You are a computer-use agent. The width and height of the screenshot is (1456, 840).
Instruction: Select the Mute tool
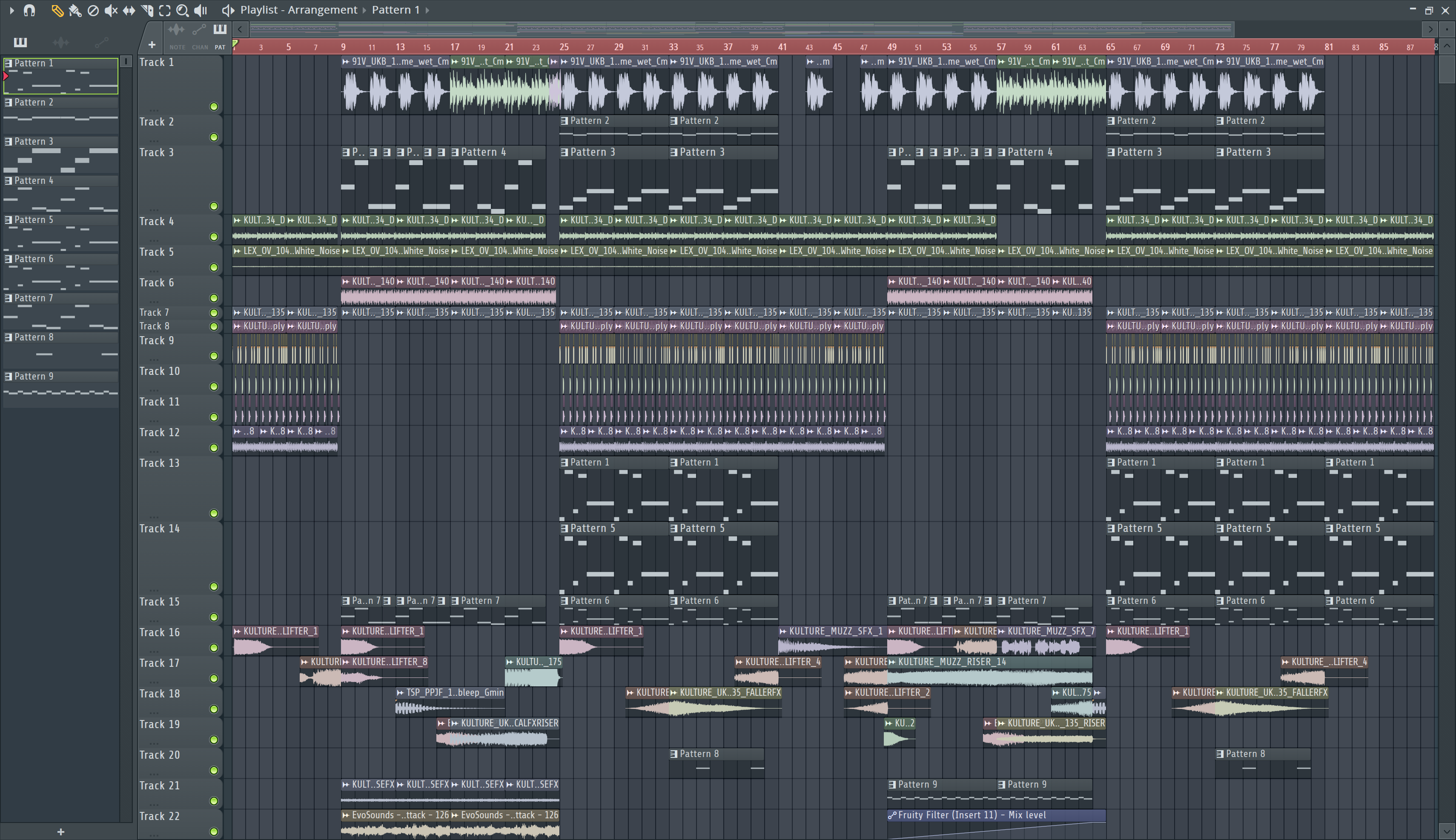[x=111, y=10]
